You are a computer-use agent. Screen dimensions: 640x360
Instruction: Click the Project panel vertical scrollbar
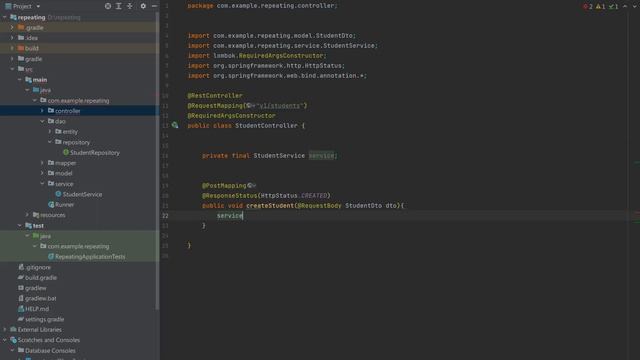coord(158,161)
